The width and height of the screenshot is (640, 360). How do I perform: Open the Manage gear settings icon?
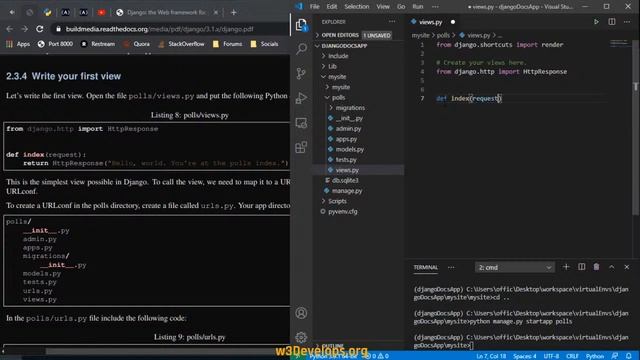tap(301, 338)
